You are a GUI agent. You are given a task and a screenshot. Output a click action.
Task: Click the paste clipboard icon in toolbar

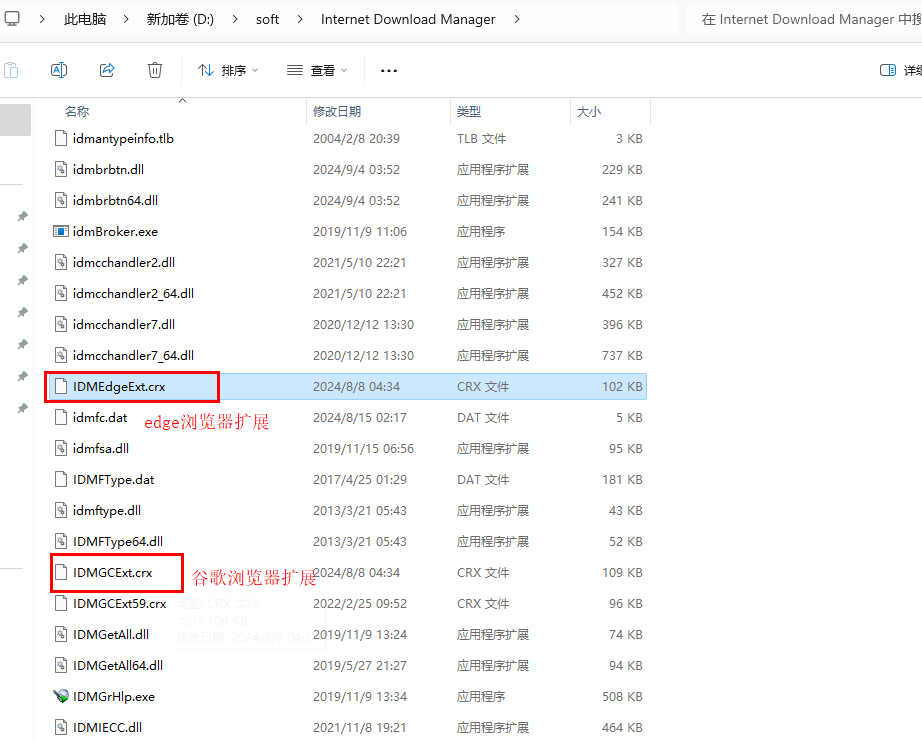coord(11,71)
